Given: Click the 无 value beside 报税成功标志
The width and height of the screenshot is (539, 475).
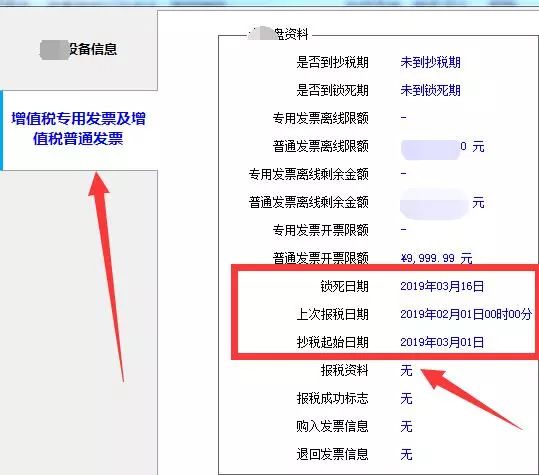Looking at the screenshot, I should coord(406,399).
